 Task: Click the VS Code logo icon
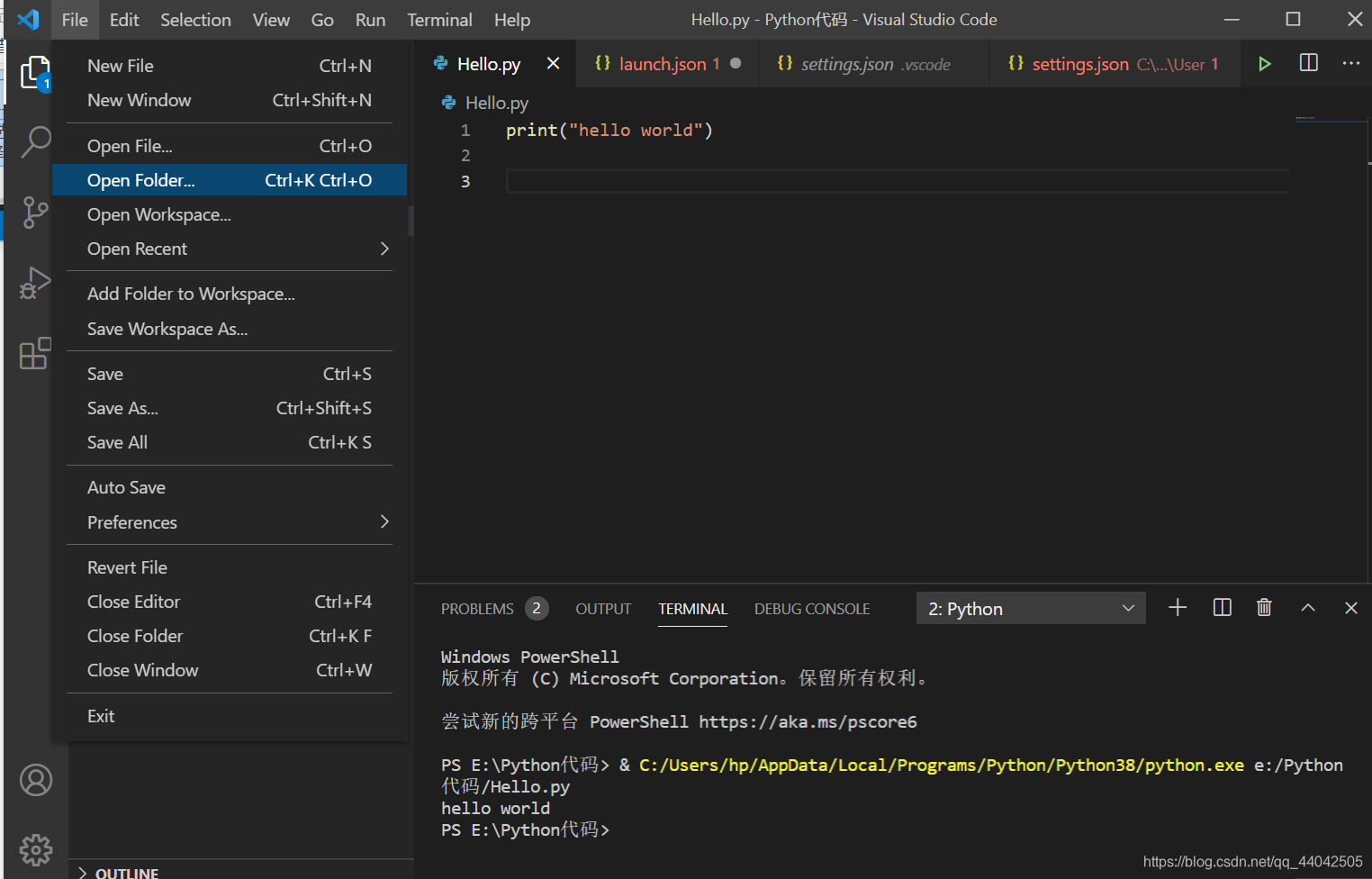[28, 19]
